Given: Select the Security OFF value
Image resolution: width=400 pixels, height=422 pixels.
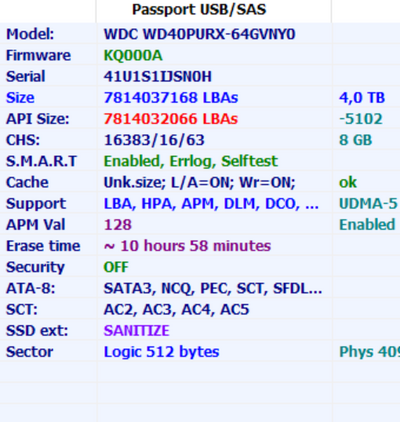Looking at the screenshot, I should tap(116, 267).
